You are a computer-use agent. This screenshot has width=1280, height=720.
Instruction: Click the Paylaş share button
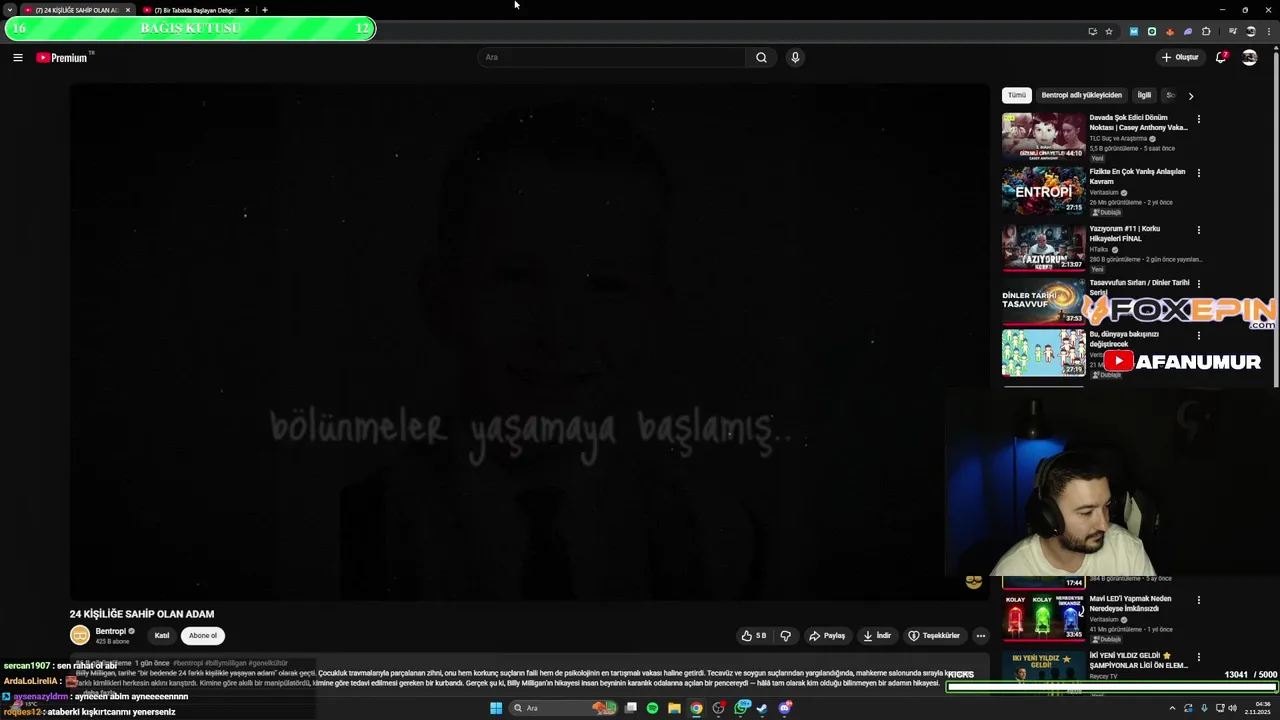coord(827,635)
